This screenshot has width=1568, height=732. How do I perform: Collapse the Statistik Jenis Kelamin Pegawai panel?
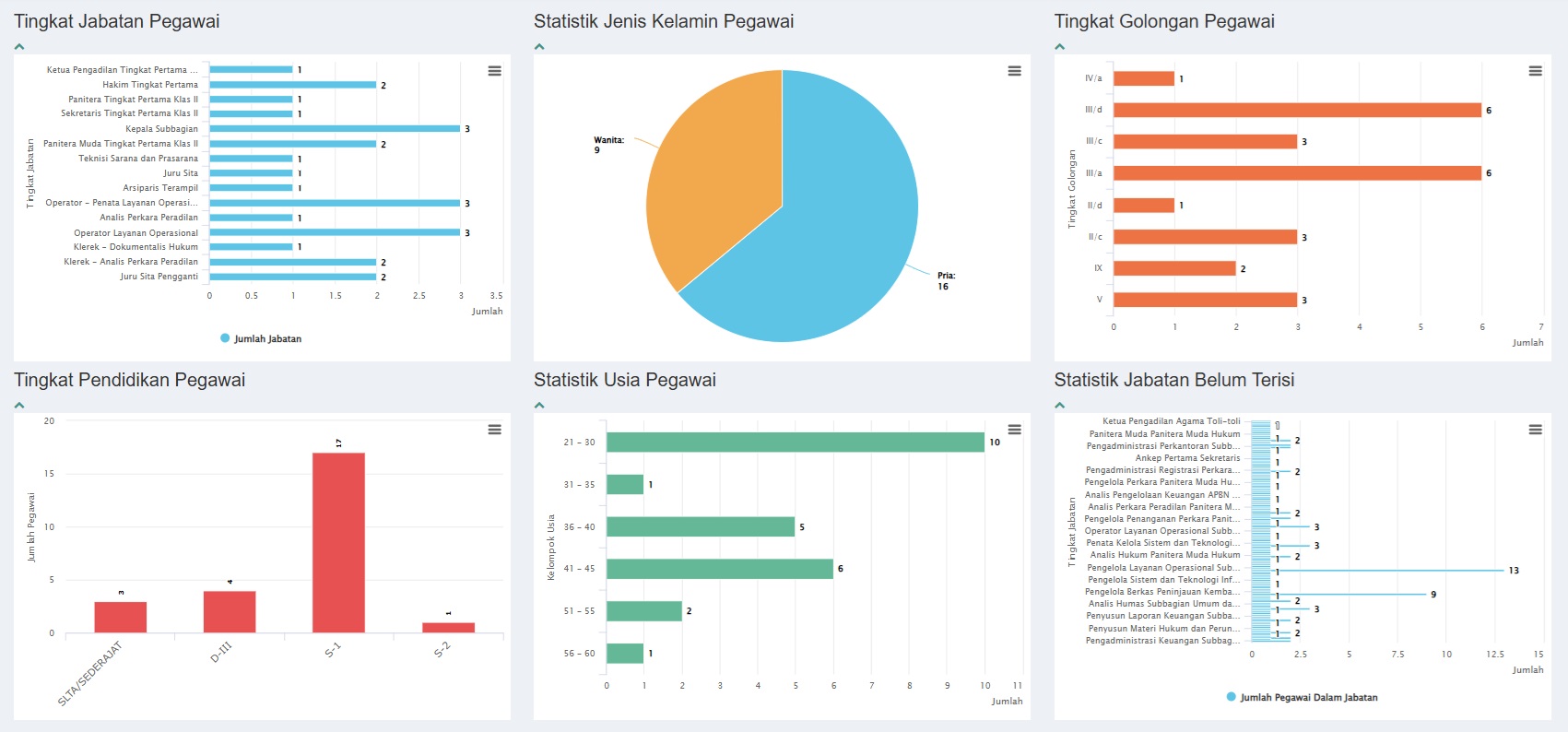point(539,46)
